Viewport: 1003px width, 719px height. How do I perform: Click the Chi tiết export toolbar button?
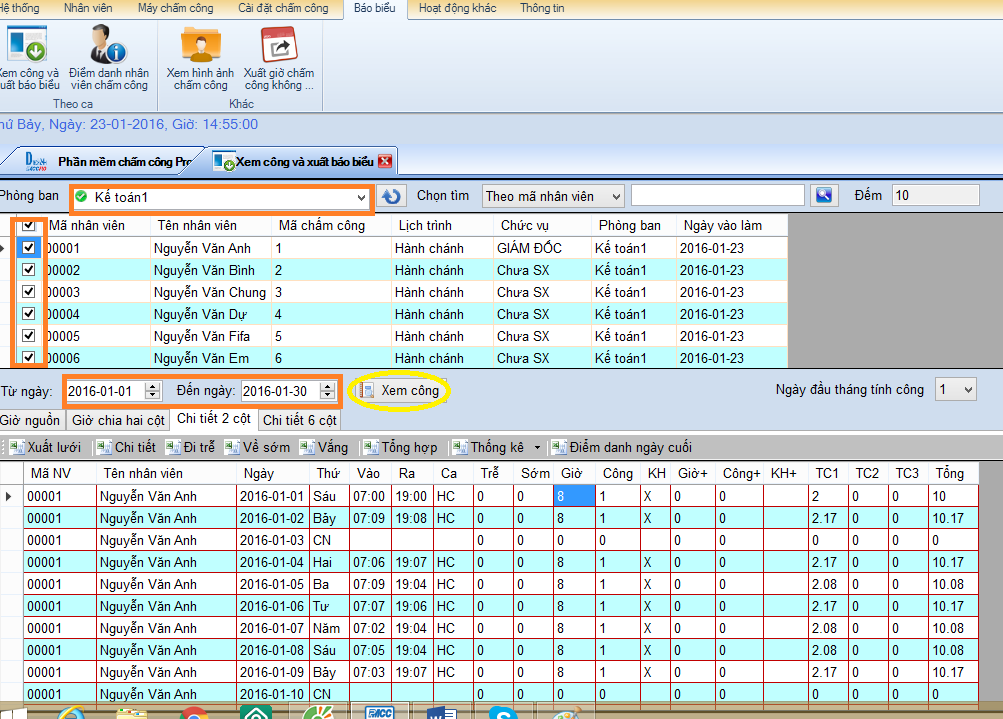coord(127,447)
